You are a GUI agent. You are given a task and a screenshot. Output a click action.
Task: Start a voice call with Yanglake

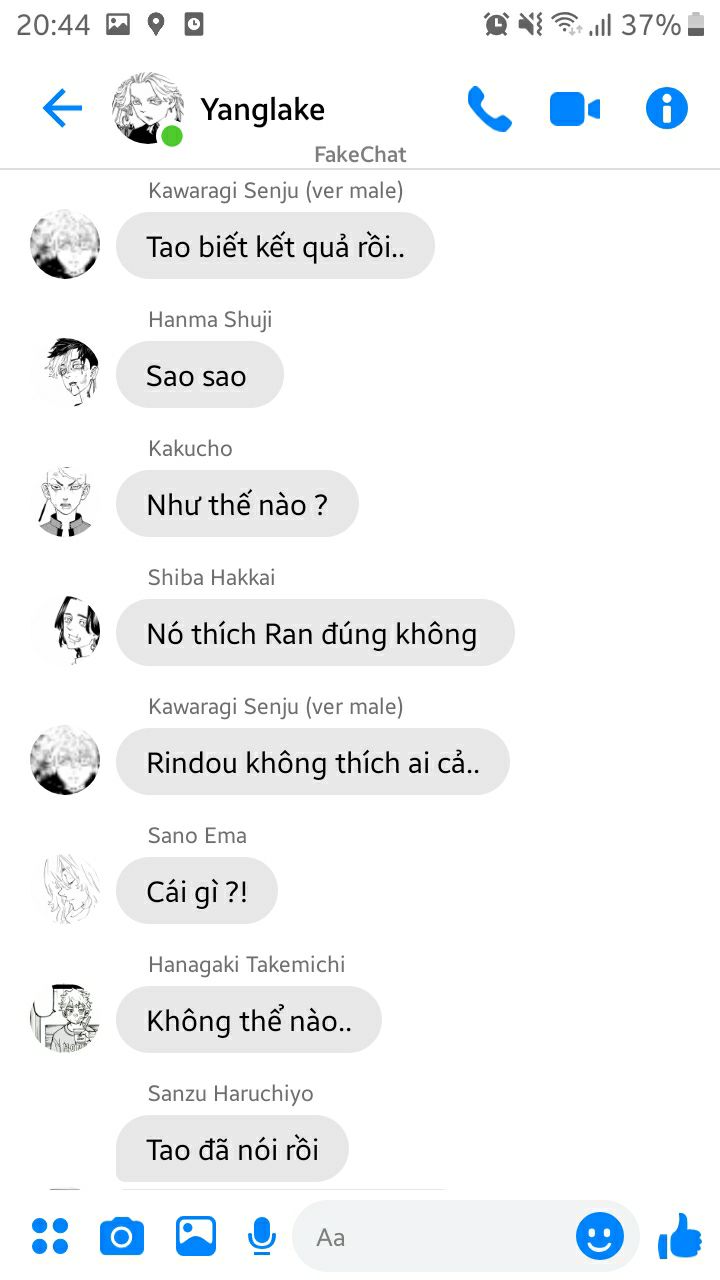(489, 109)
